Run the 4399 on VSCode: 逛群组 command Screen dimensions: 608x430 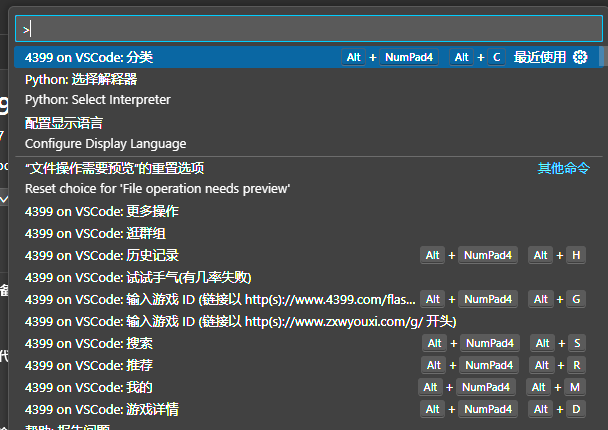pyautogui.click(x=309, y=233)
